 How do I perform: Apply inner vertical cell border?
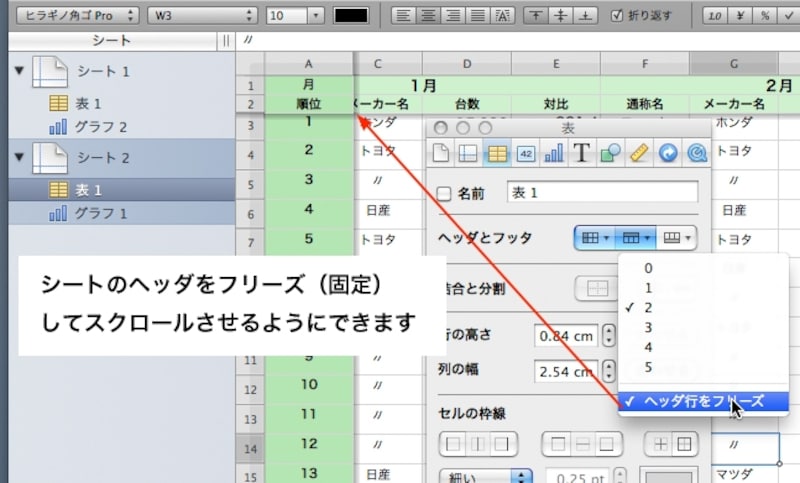coord(478,444)
